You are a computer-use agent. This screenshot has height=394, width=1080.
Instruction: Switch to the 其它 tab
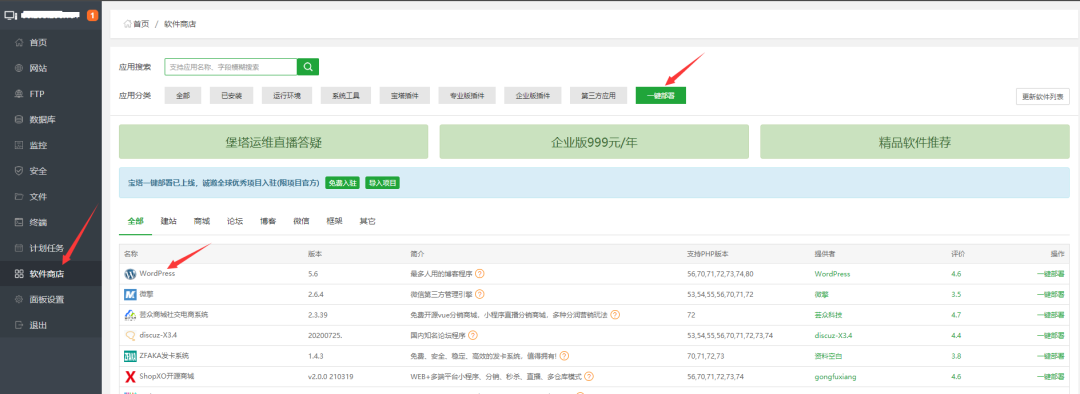click(367, 222)
